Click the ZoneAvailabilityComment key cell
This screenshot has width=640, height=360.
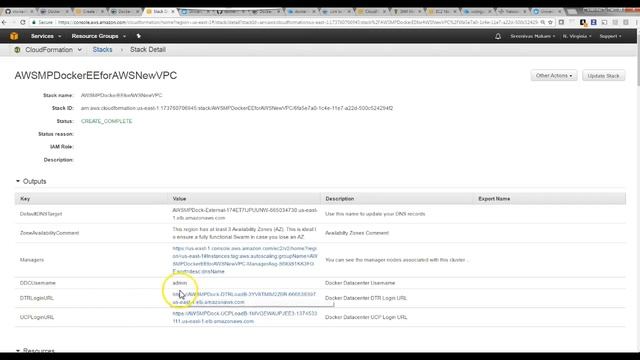[x=49, y=233]
